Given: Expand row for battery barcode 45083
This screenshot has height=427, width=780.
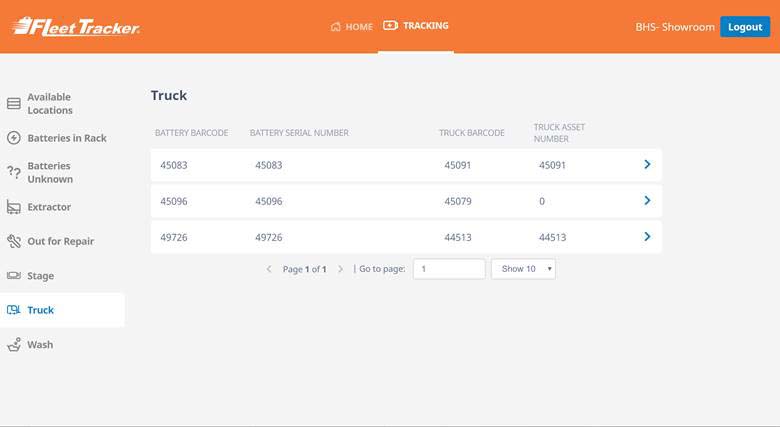Looking at the screenshot, I should (647, 165).
